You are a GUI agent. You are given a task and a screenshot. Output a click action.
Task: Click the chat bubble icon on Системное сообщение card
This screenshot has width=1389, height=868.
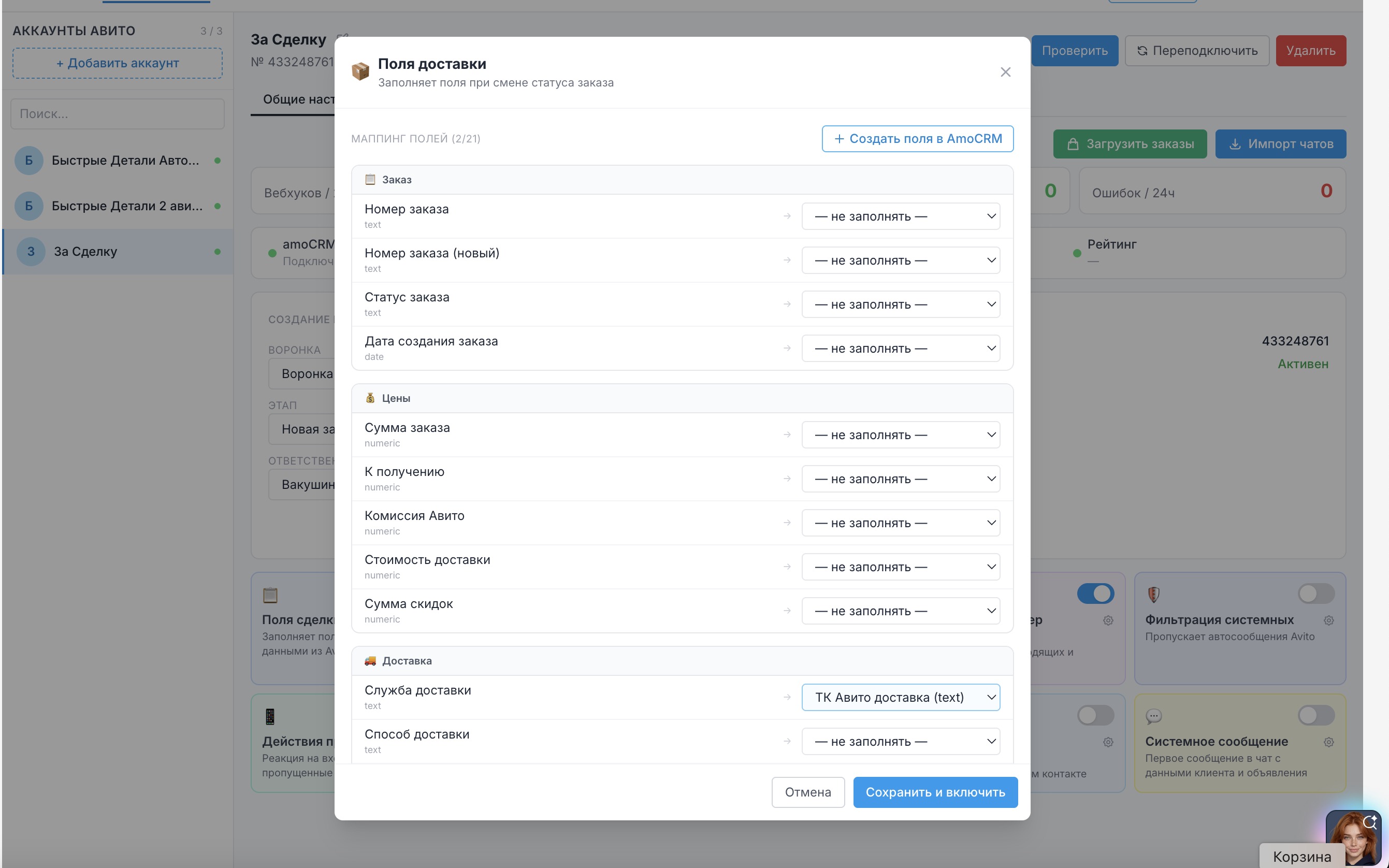tap(1154, 716)
